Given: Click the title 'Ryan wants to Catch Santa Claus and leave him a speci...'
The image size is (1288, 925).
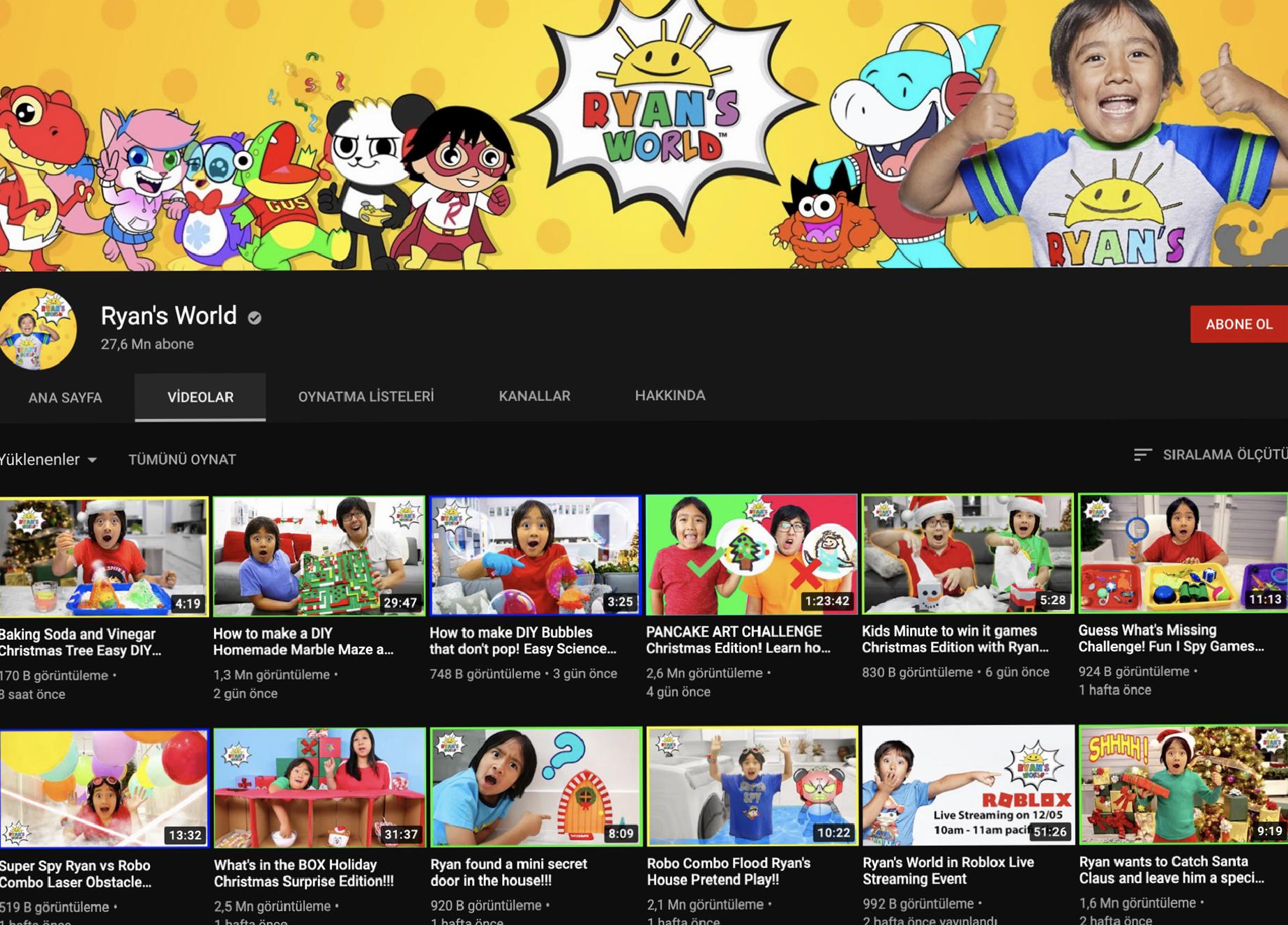Looking at the screenshot, I should (1172, 870).
